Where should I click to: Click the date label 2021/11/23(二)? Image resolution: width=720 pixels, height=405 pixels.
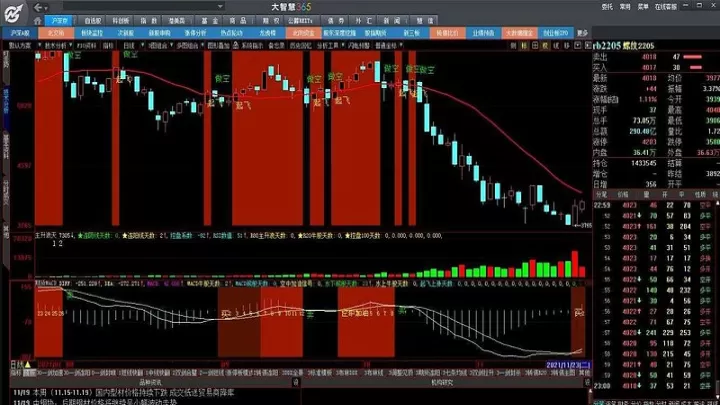pos(568,365)
